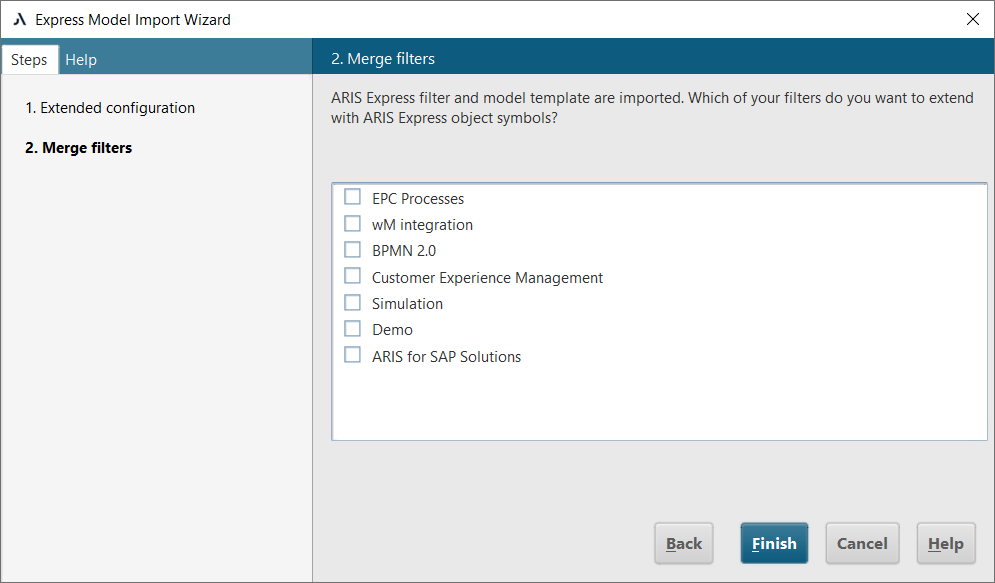Viewport: 995px width, 583px height.
Task: Switch to the Help tab
Action: [x=81, y=59]
